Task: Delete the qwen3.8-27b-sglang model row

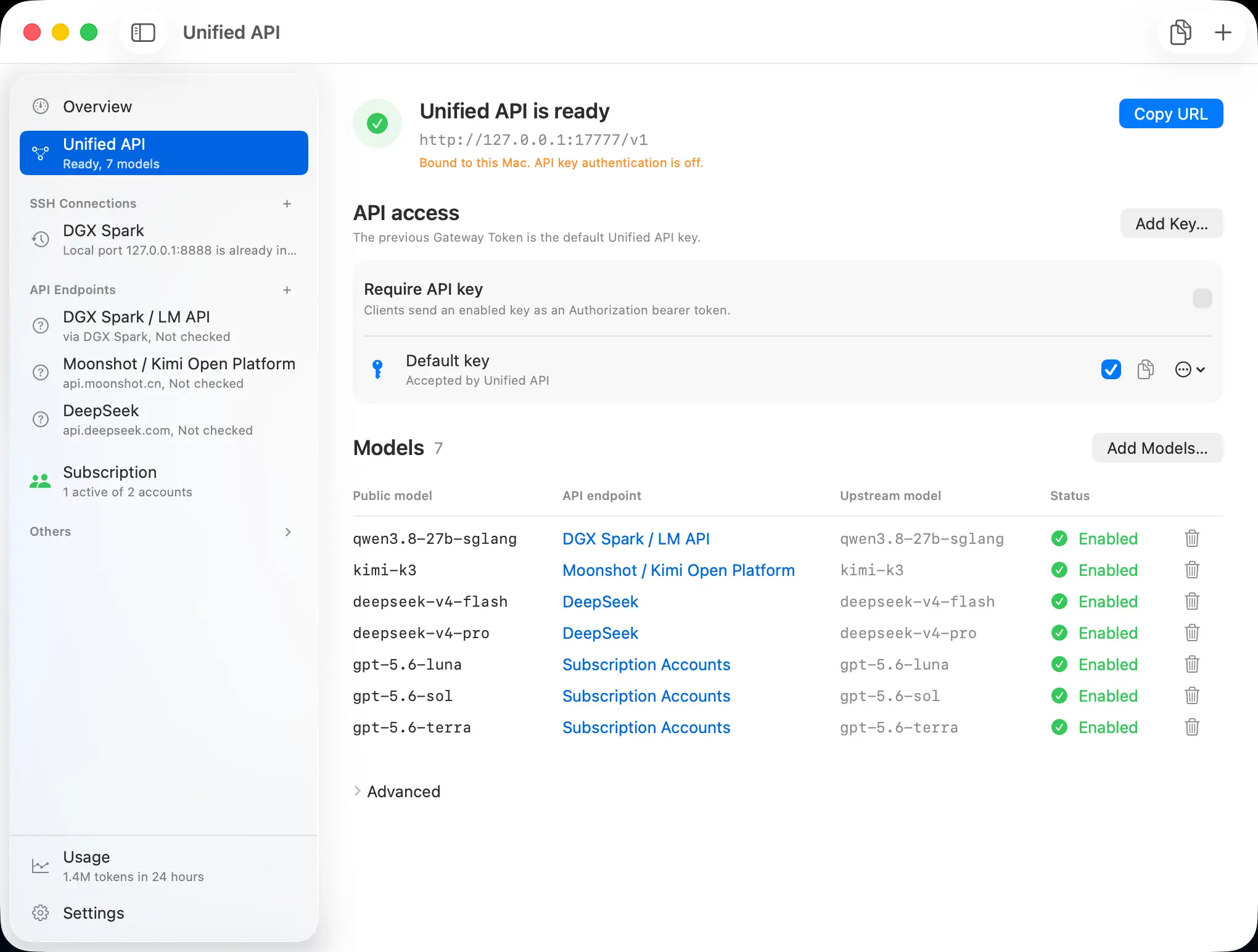Action: point(1192,538)
